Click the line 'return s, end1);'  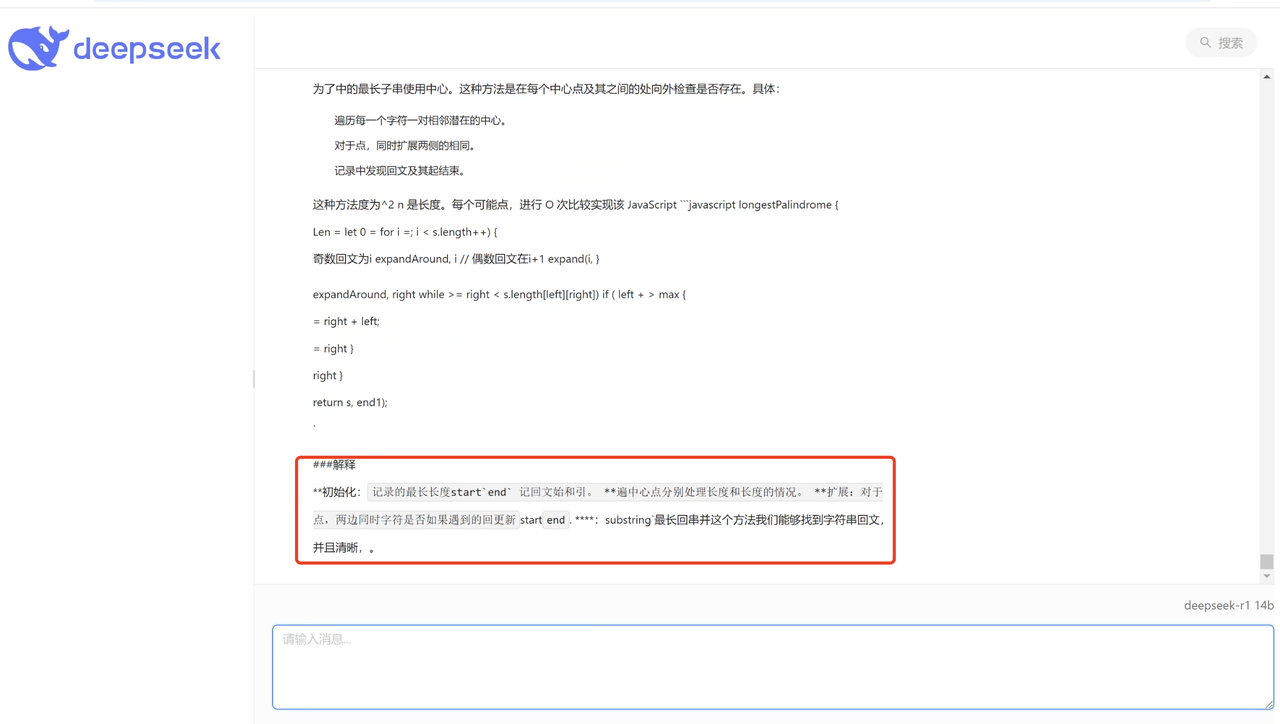pos(350,402)
